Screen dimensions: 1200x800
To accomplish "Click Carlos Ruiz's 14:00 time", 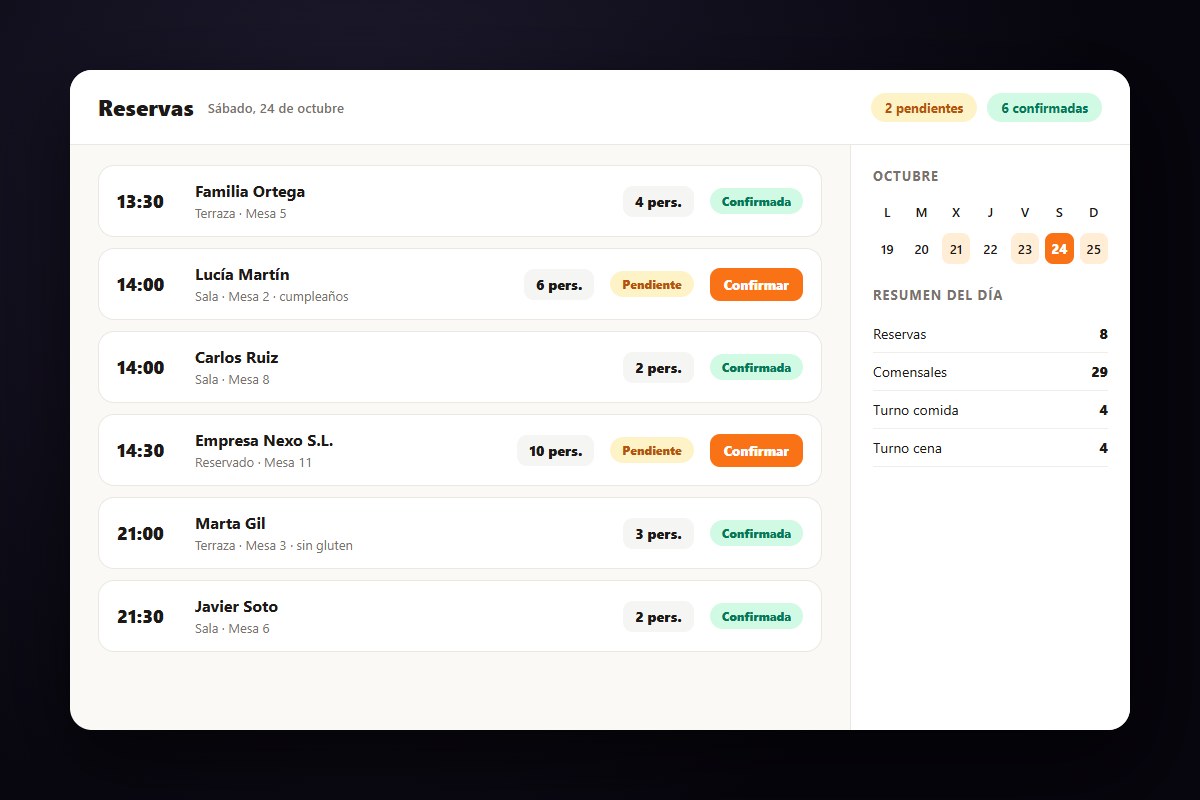I will [x=140, y=368].
